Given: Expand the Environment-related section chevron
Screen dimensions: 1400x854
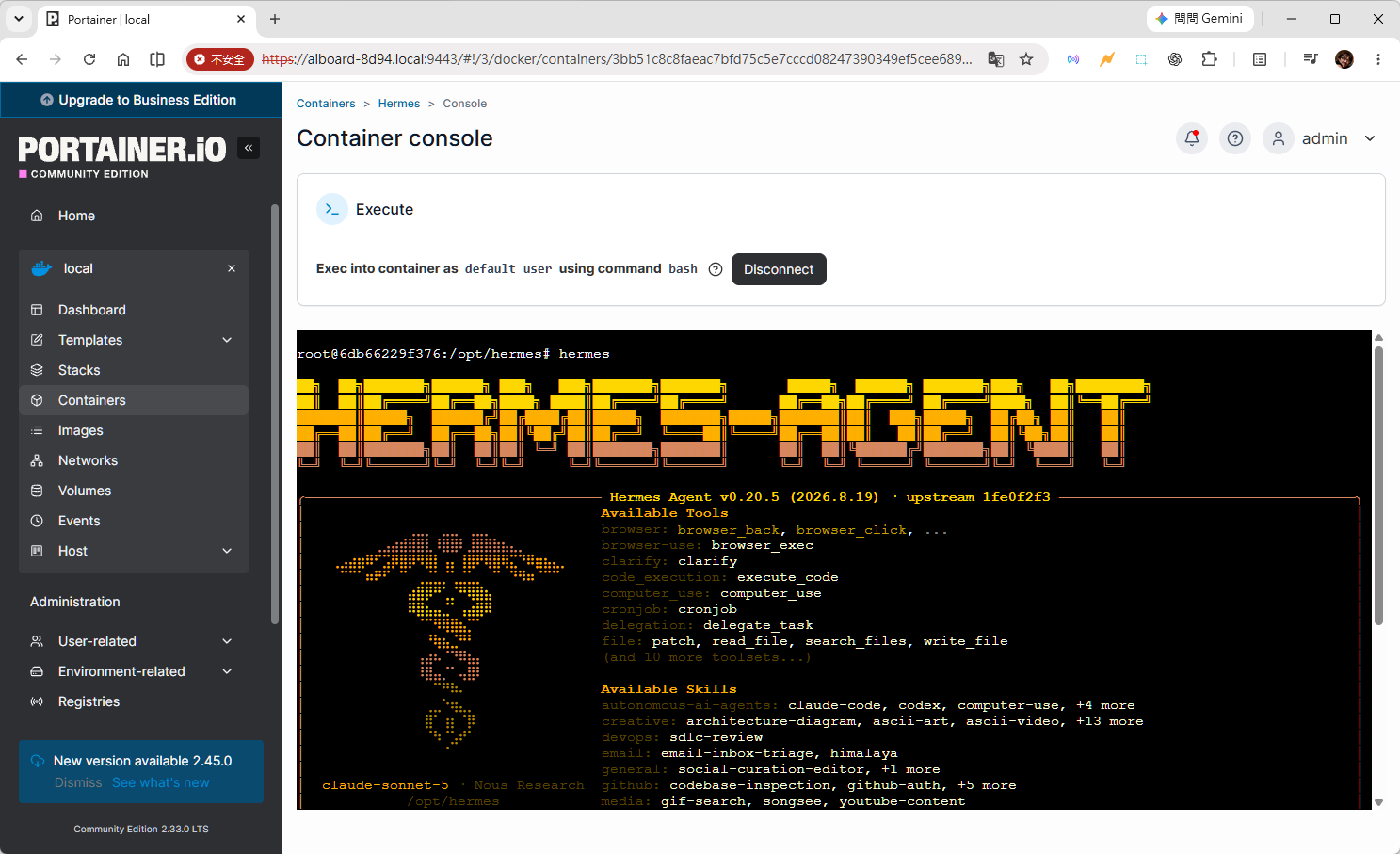Looking at the screenshot, I should tap(227, 671).
